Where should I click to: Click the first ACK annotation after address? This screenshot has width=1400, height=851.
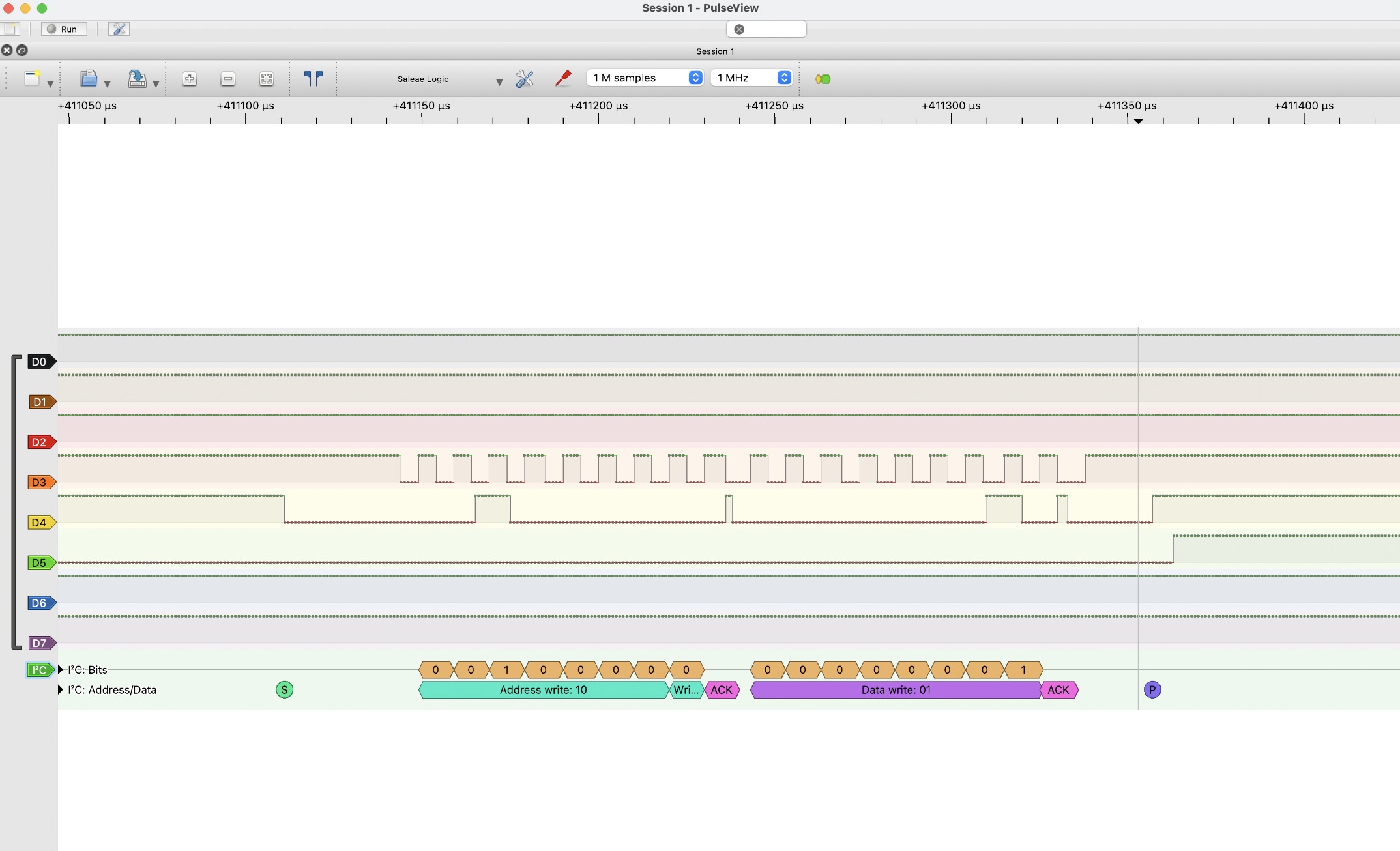click(x=722, y=690)
